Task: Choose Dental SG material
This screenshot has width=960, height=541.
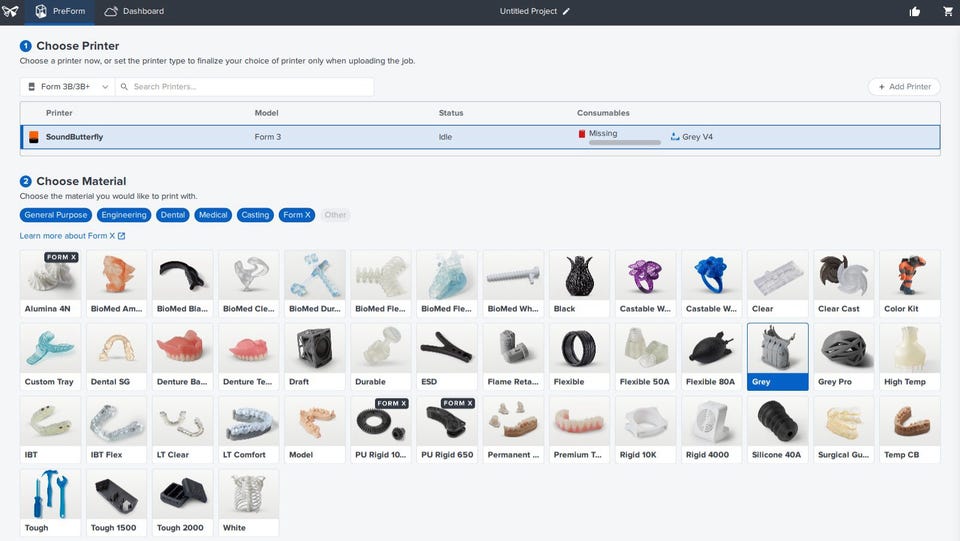Action: coord(116,357)
